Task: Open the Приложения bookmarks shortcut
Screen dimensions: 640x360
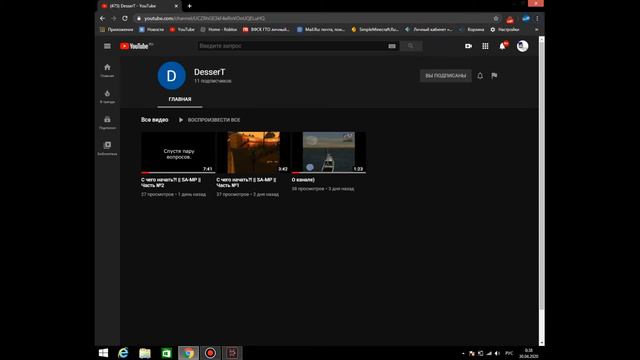Action: click(117, 29)
